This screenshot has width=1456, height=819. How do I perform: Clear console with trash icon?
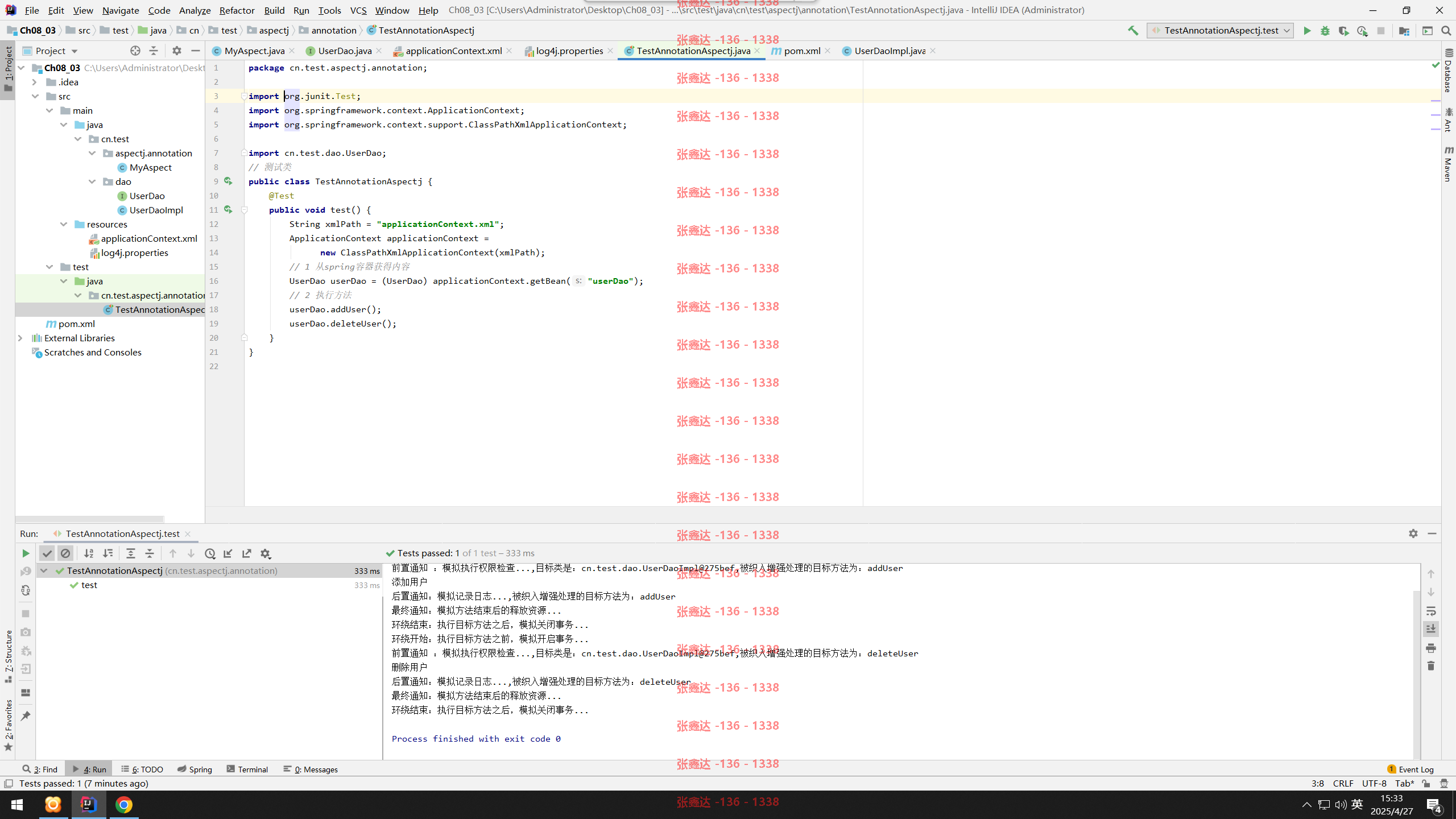1431,666
